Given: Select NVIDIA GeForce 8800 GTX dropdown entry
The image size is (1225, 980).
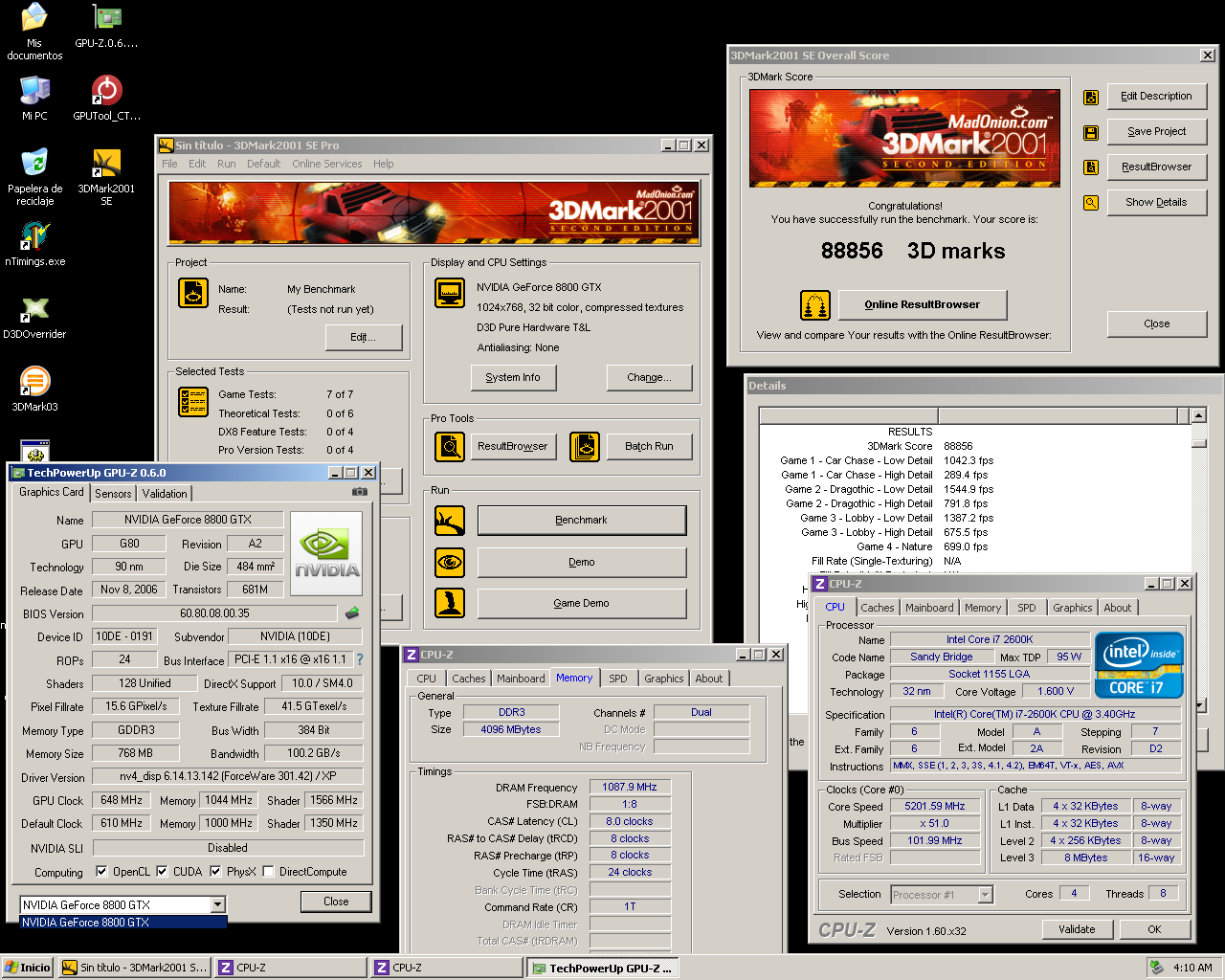Looking at the screenshot, I should point(123,923).
